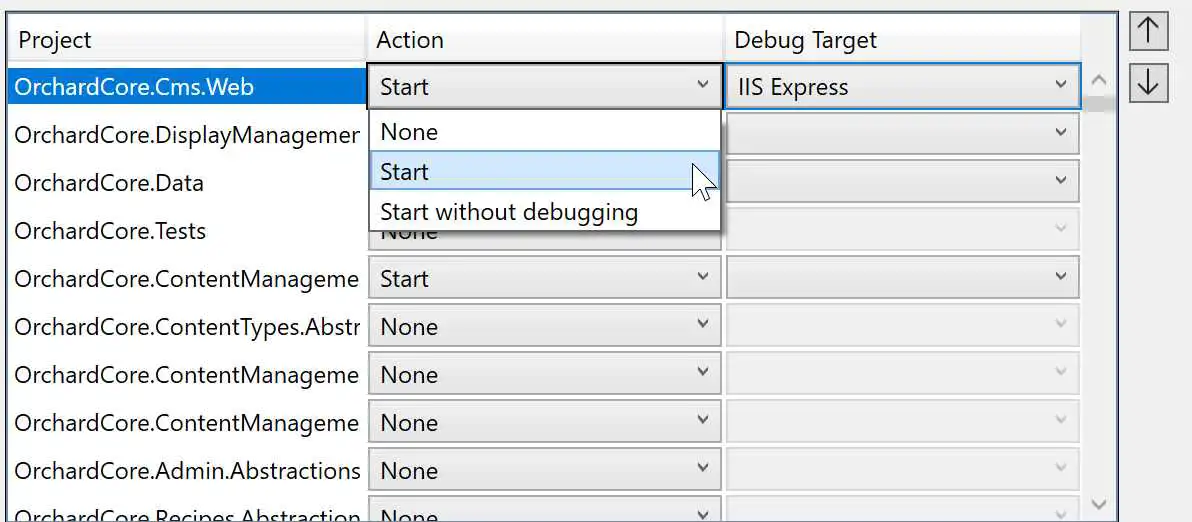Open Debug Target dropdown for OrchardCore.Data

(902, 181)
